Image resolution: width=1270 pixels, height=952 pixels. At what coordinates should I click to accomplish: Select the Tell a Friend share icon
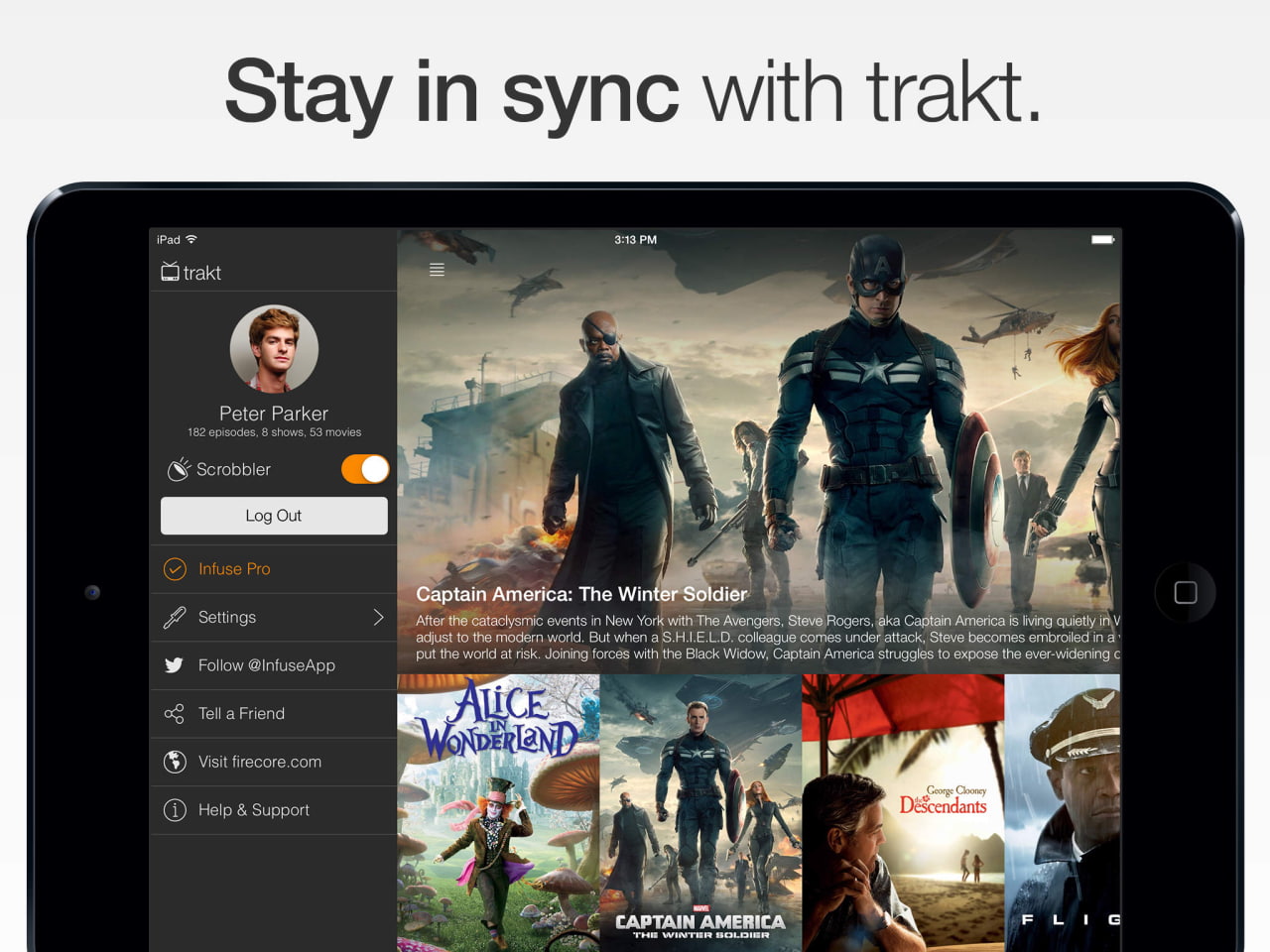[175, 713]
